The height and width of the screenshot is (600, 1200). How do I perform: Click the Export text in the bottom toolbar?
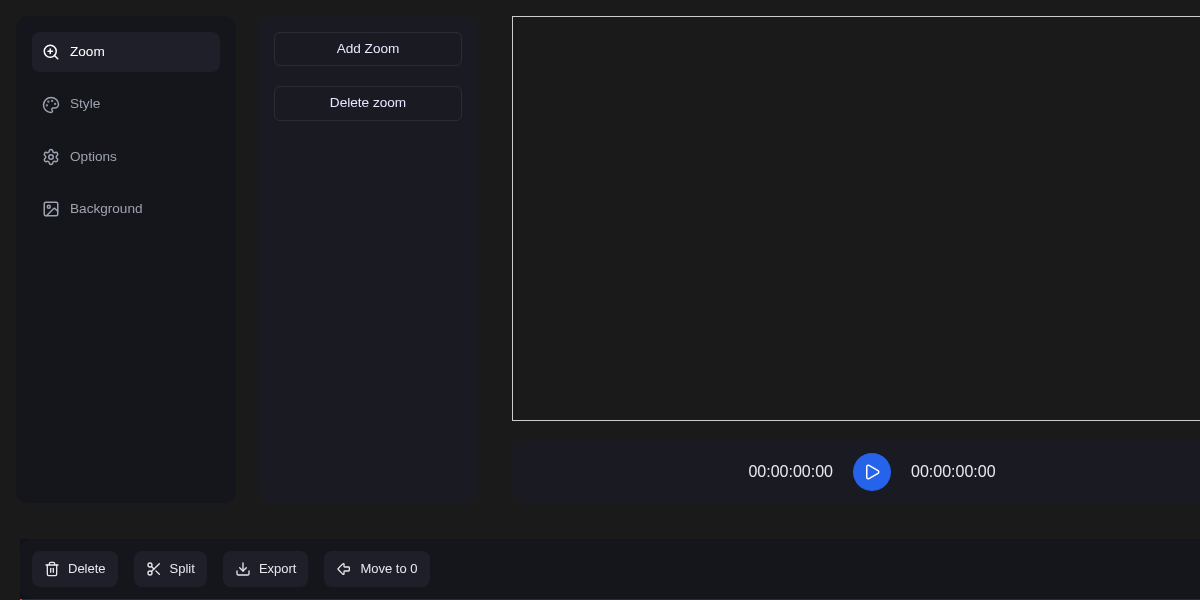[x=277, y=569]
